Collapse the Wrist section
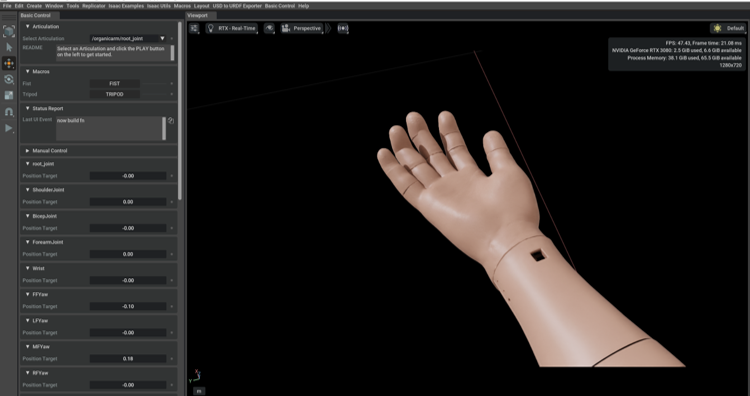Image resolution: width=750 pixels, height=396 pixels. [x=28, y=268]
